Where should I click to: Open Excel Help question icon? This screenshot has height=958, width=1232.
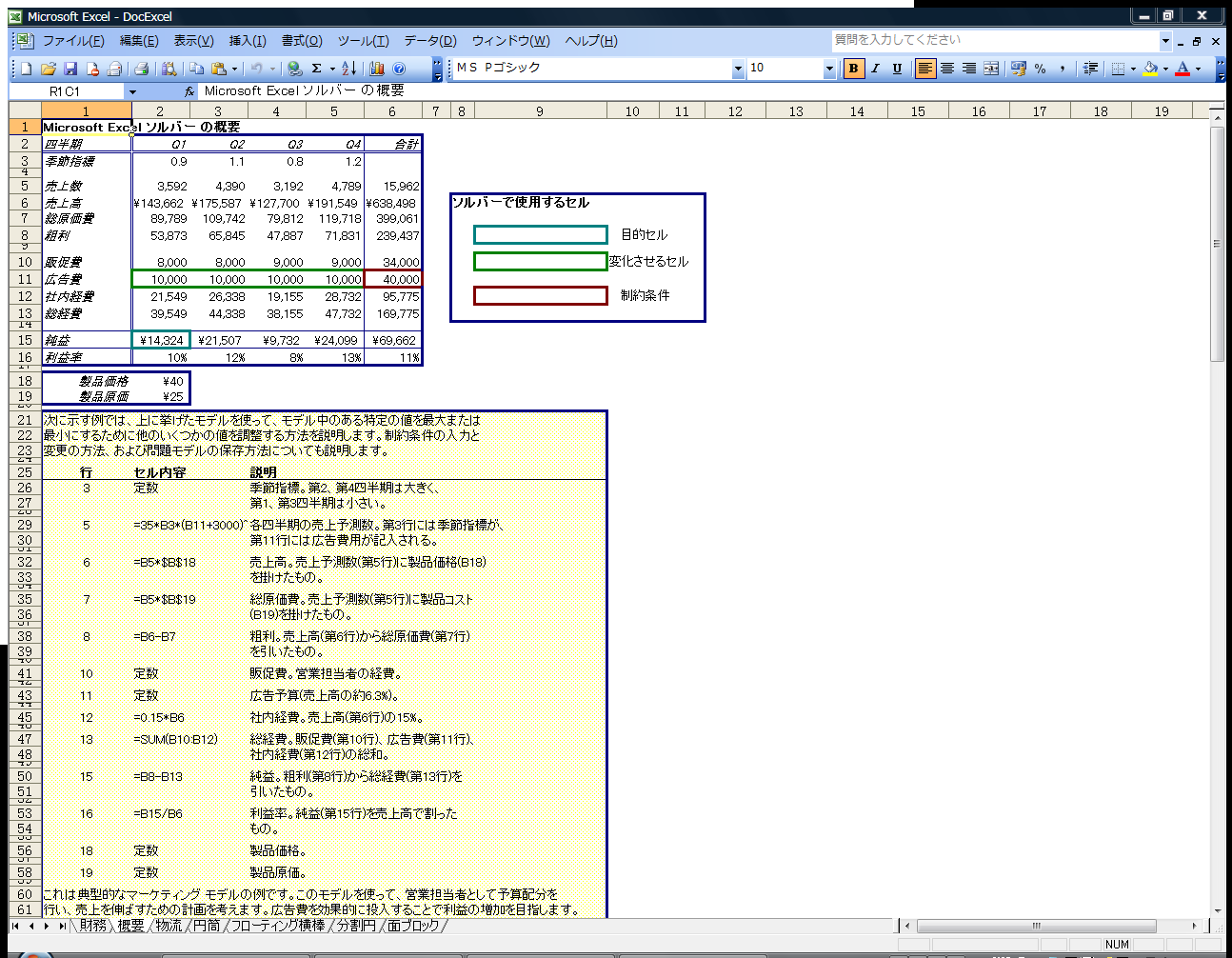[399, 69]
